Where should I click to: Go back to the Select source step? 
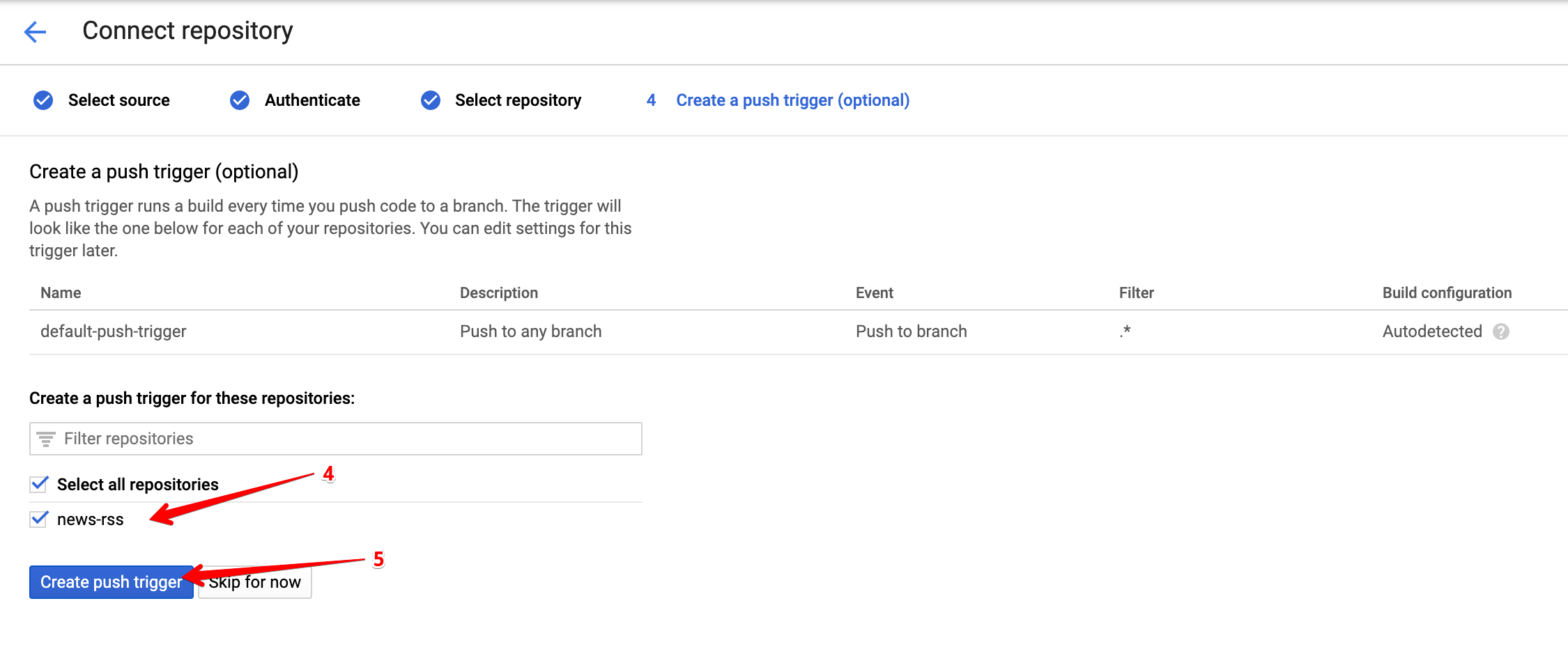118,100
